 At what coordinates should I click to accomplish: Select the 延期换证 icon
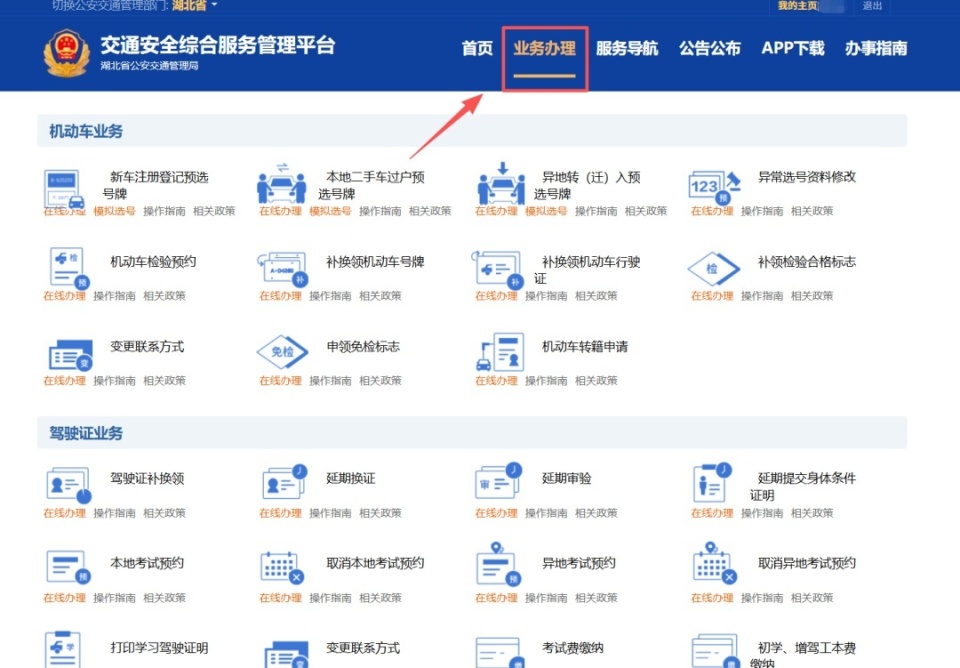coord(285,482)
